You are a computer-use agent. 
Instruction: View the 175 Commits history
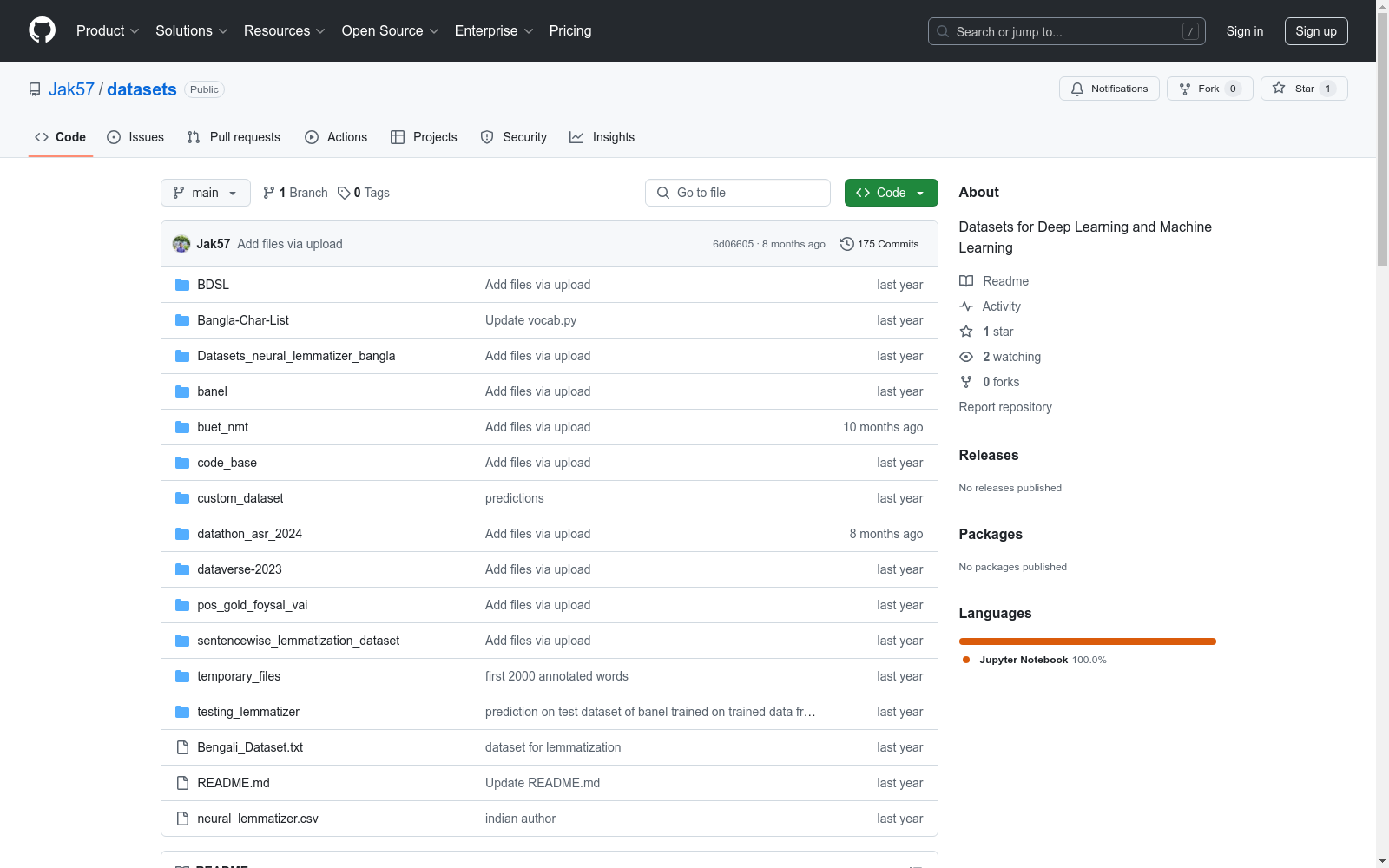(x=879, y=244)
